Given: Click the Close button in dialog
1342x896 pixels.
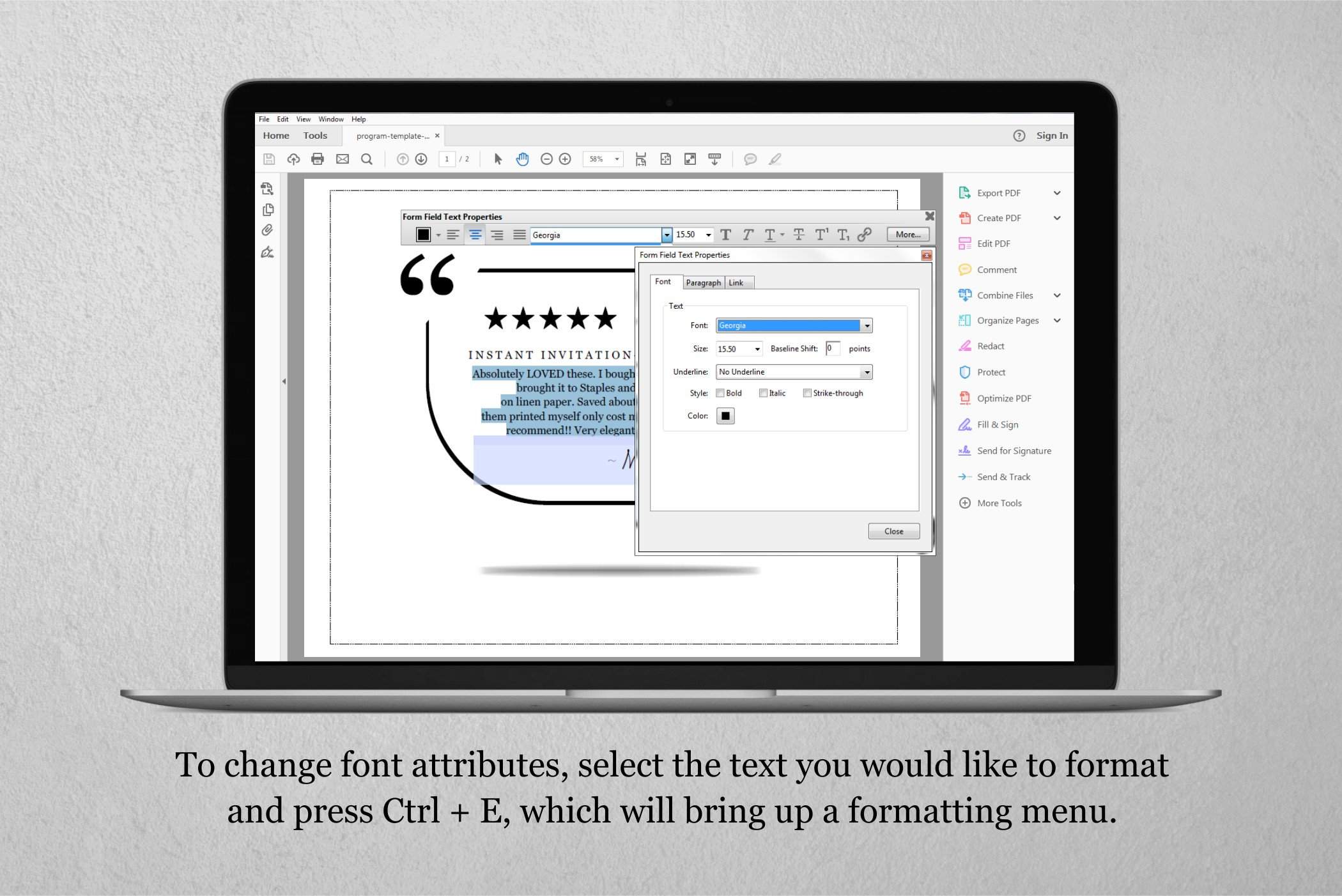Looking at the screenshot, I should (x=893, y=531).
